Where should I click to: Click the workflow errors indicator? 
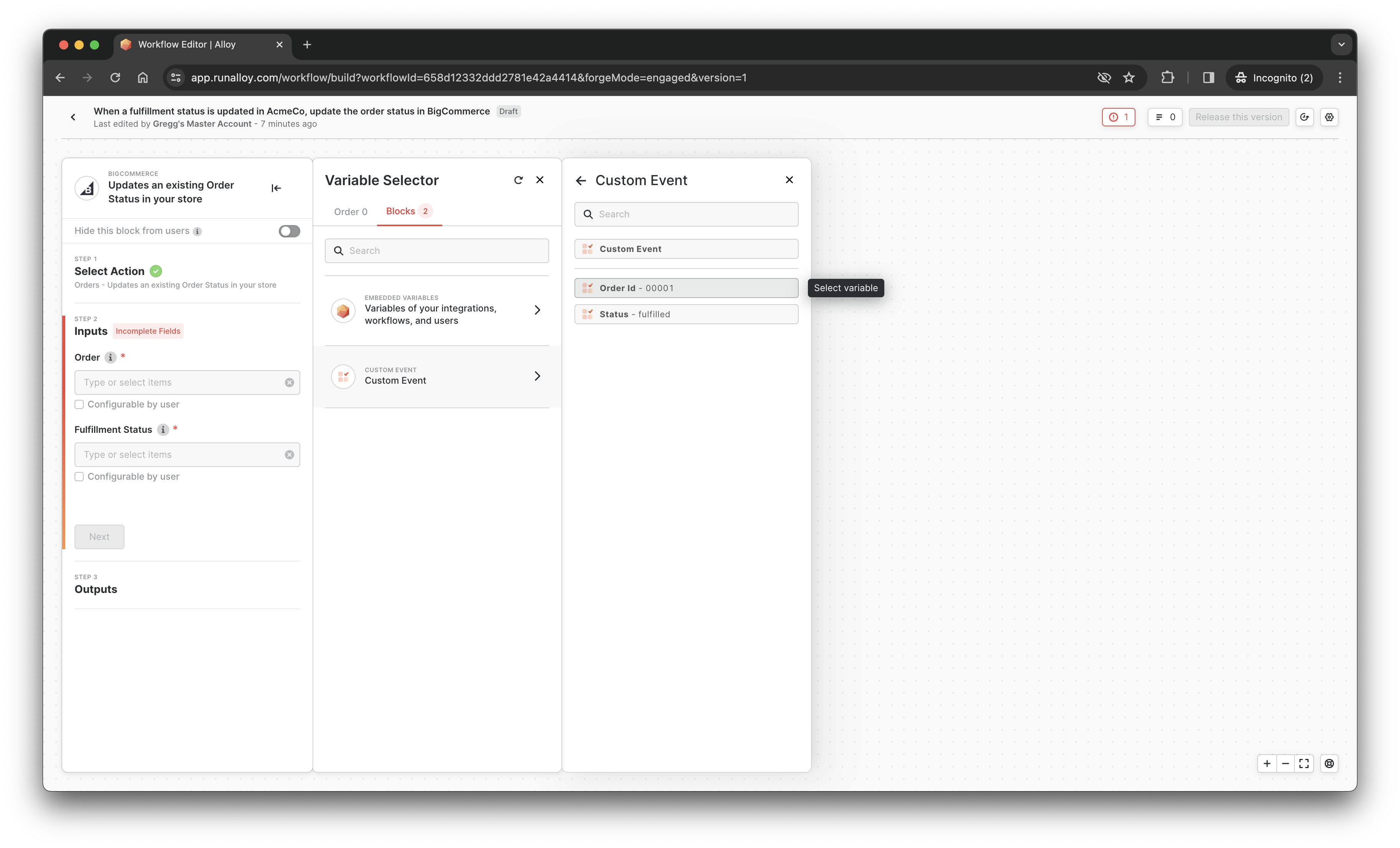[1118, 117]
